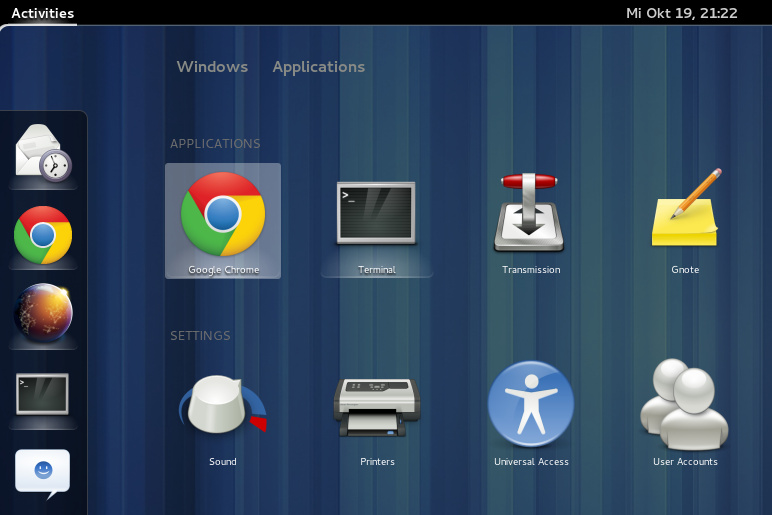Click the 'User Accounts' label text
This screenshot has height=515, width=772.
pos(685,462)
